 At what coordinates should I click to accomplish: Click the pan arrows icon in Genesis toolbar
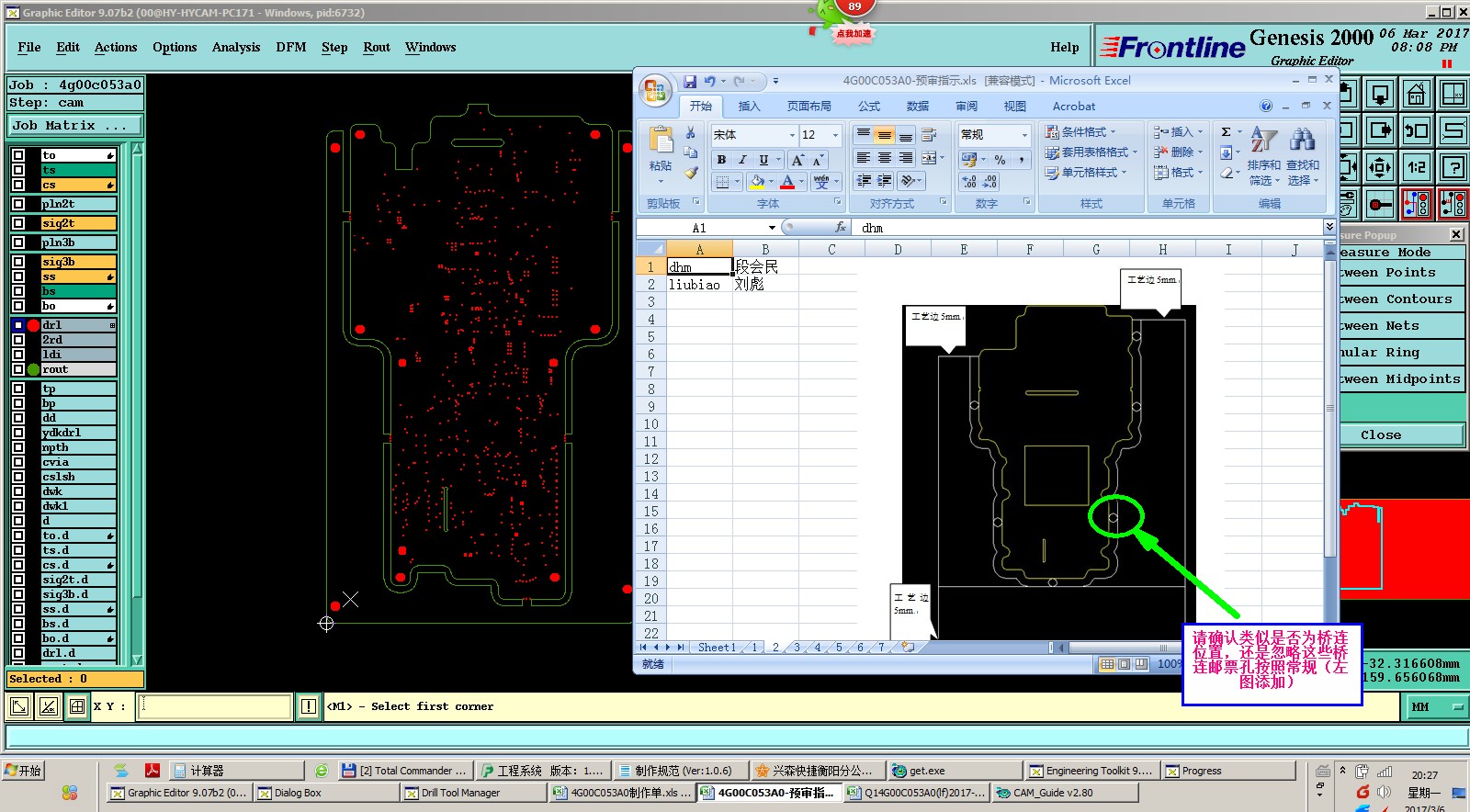(1379, 167)
